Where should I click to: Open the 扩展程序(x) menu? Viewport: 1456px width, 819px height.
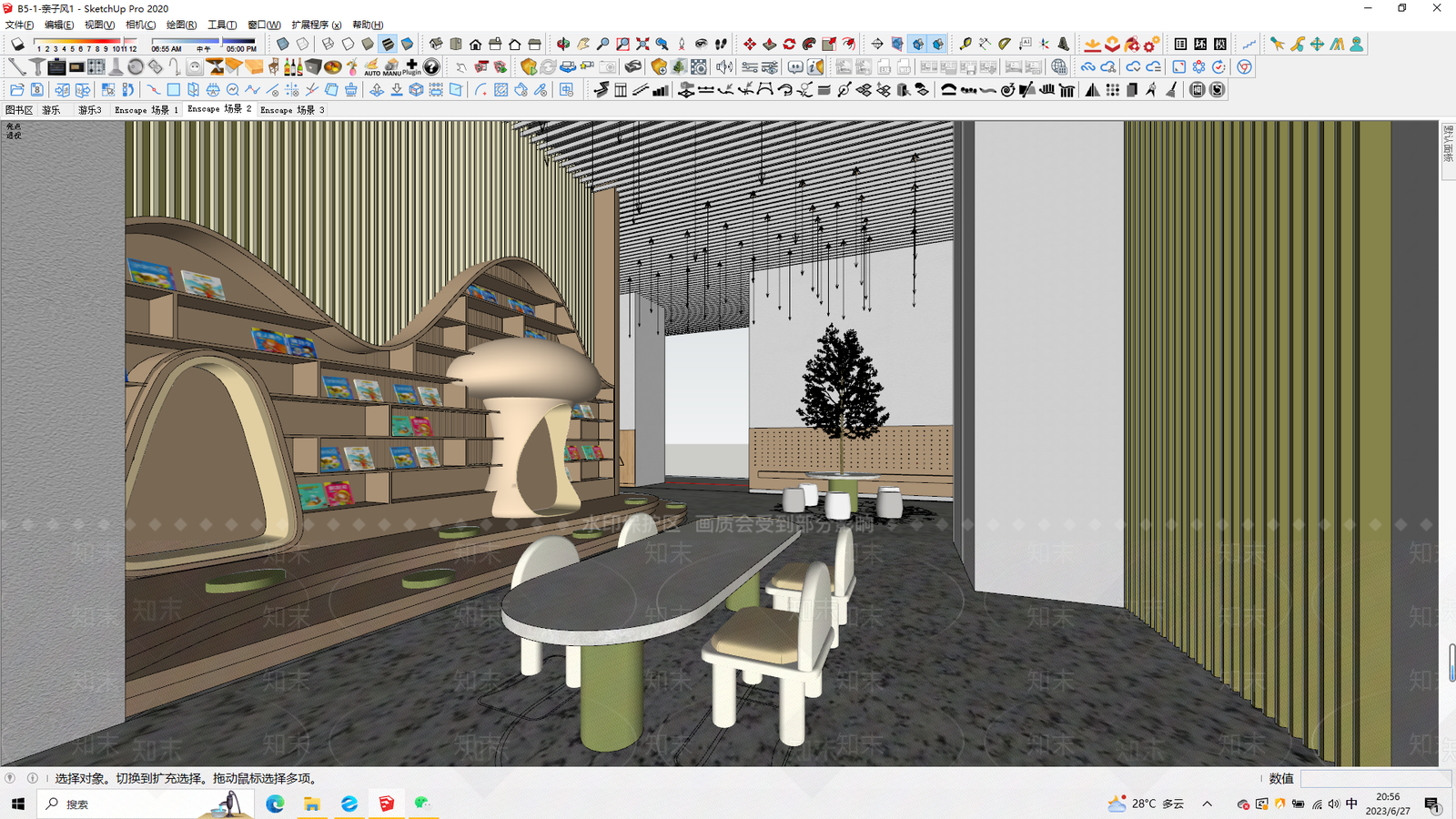click(x=316, y=25)
